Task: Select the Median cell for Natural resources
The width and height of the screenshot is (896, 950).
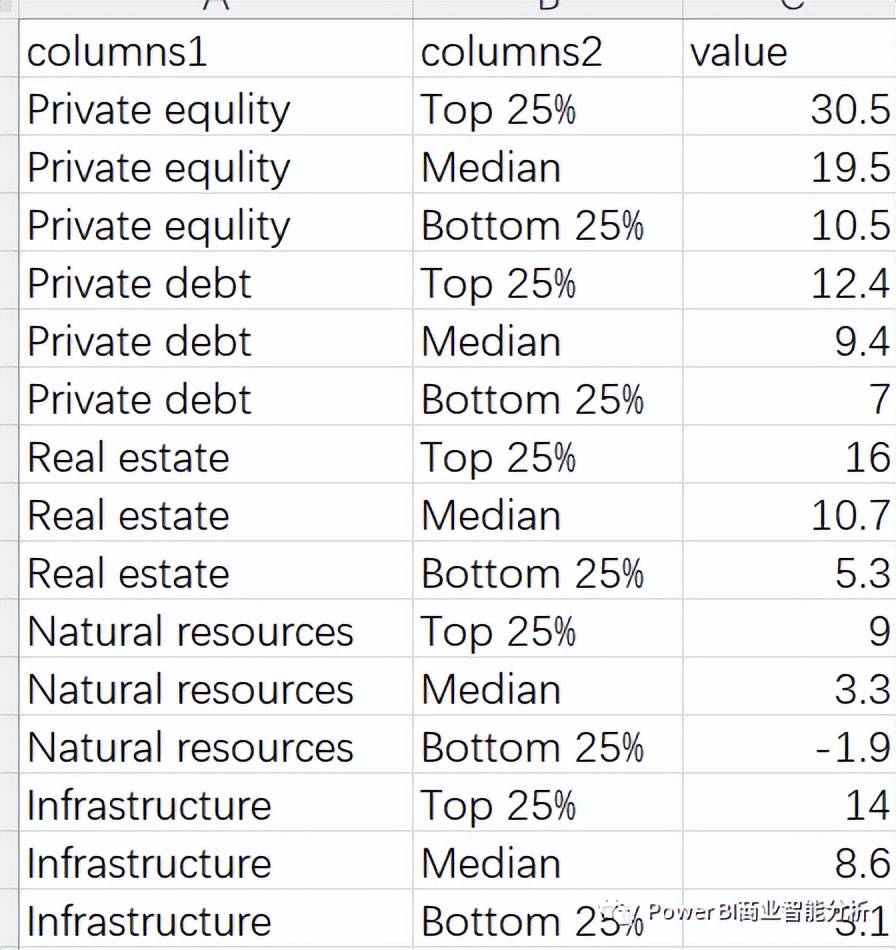Action: [548, 687]
